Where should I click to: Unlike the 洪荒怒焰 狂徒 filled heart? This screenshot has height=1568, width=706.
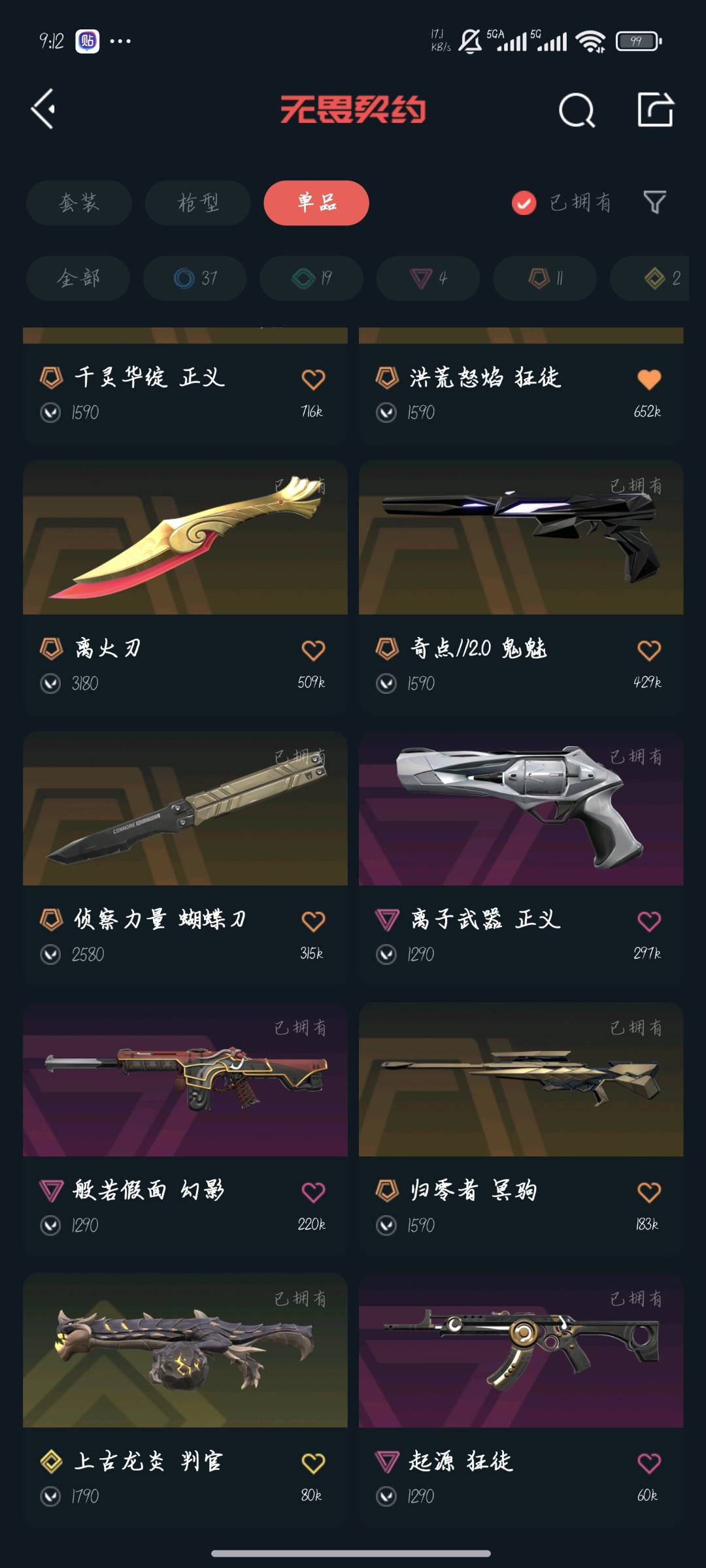pyautogui.click(x=649, y=379)
